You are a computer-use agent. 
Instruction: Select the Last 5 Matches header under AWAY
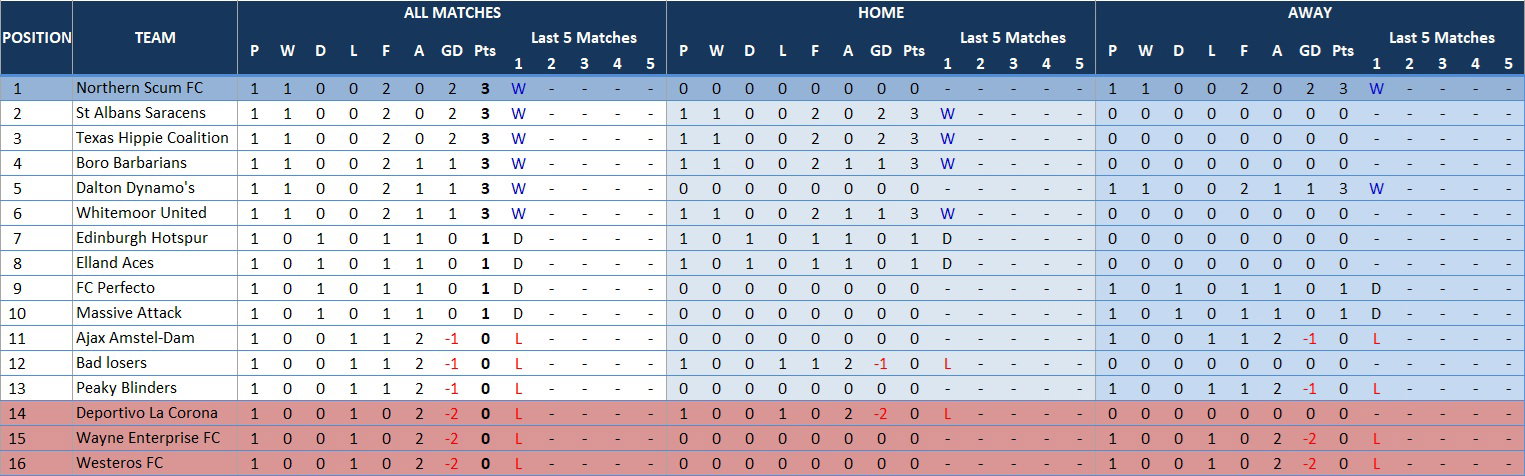click(1442, 38)
